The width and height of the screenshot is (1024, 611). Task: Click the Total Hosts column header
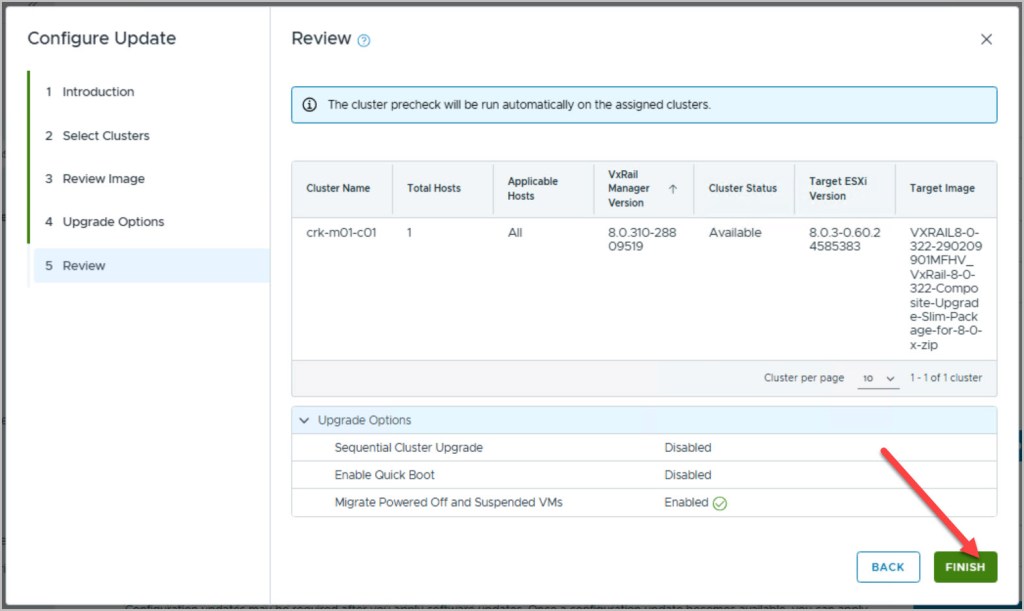coord(434,188)
